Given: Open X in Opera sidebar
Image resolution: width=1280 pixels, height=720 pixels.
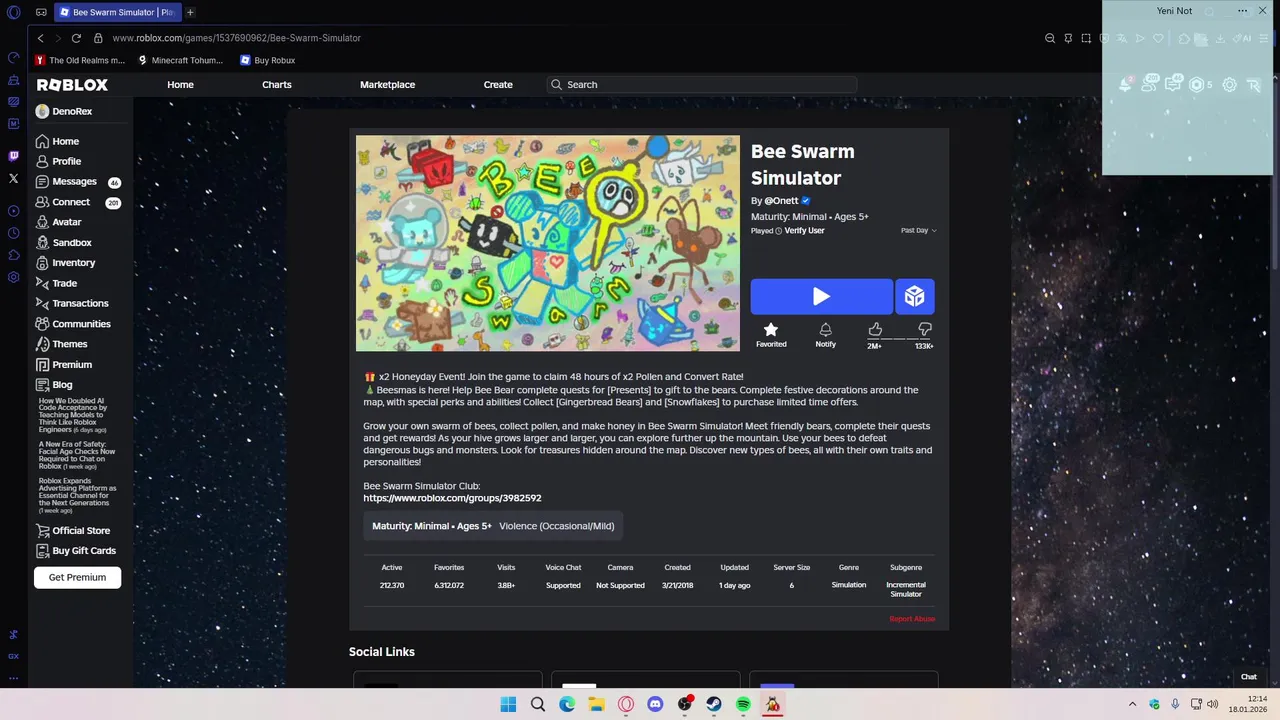Looking at the screenshot, I should [x=13, y=178].
